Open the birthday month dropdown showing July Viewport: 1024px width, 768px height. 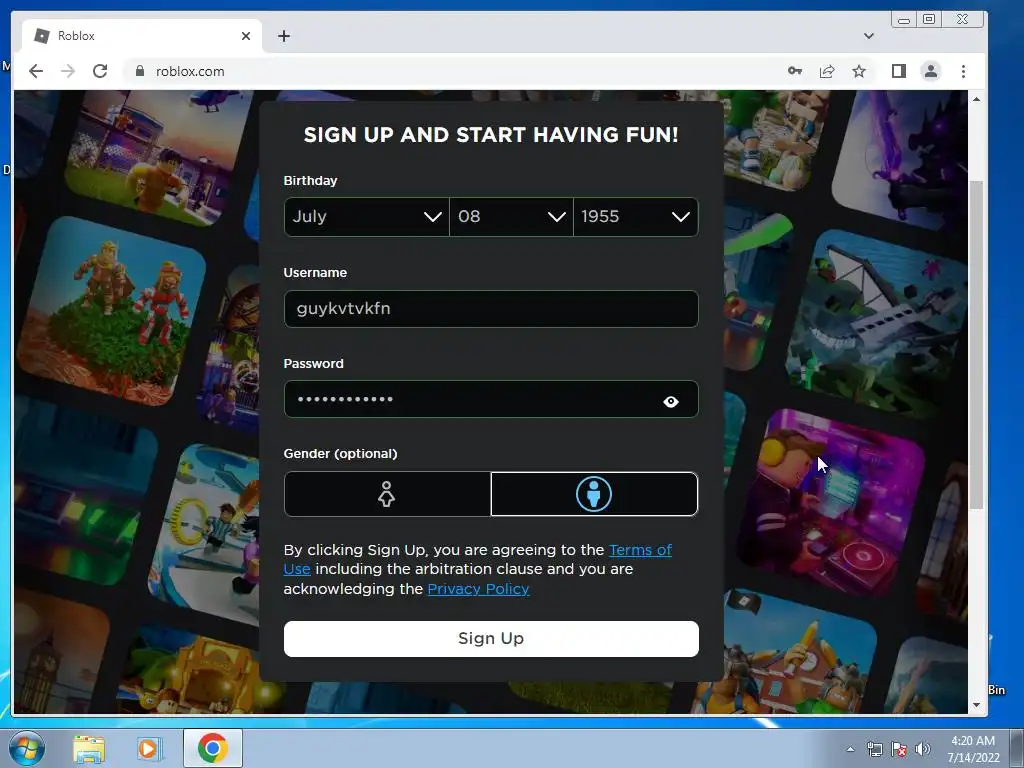tap(366, 217)
